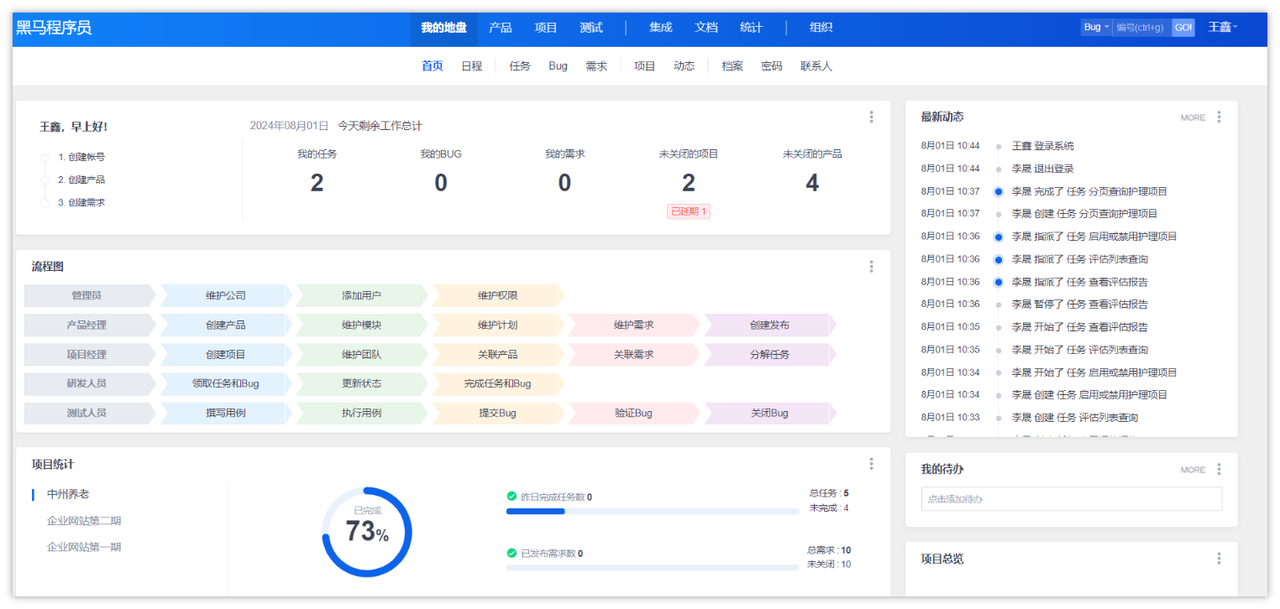The height and width of the screenshot is (609, 1280).
Task: Open the 日程 sub-navigation tab
Action: click(472, 66)
